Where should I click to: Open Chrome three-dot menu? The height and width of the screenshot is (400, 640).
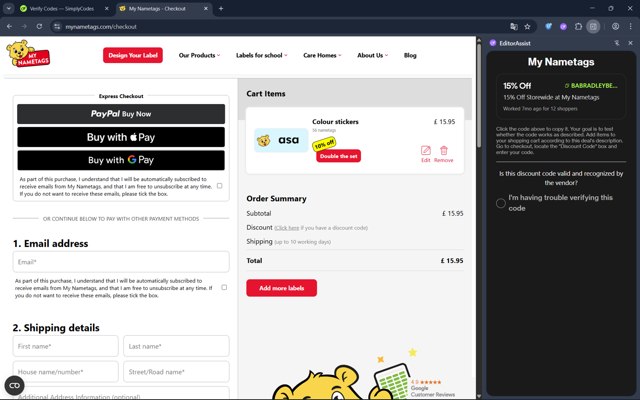click(630, 27)
